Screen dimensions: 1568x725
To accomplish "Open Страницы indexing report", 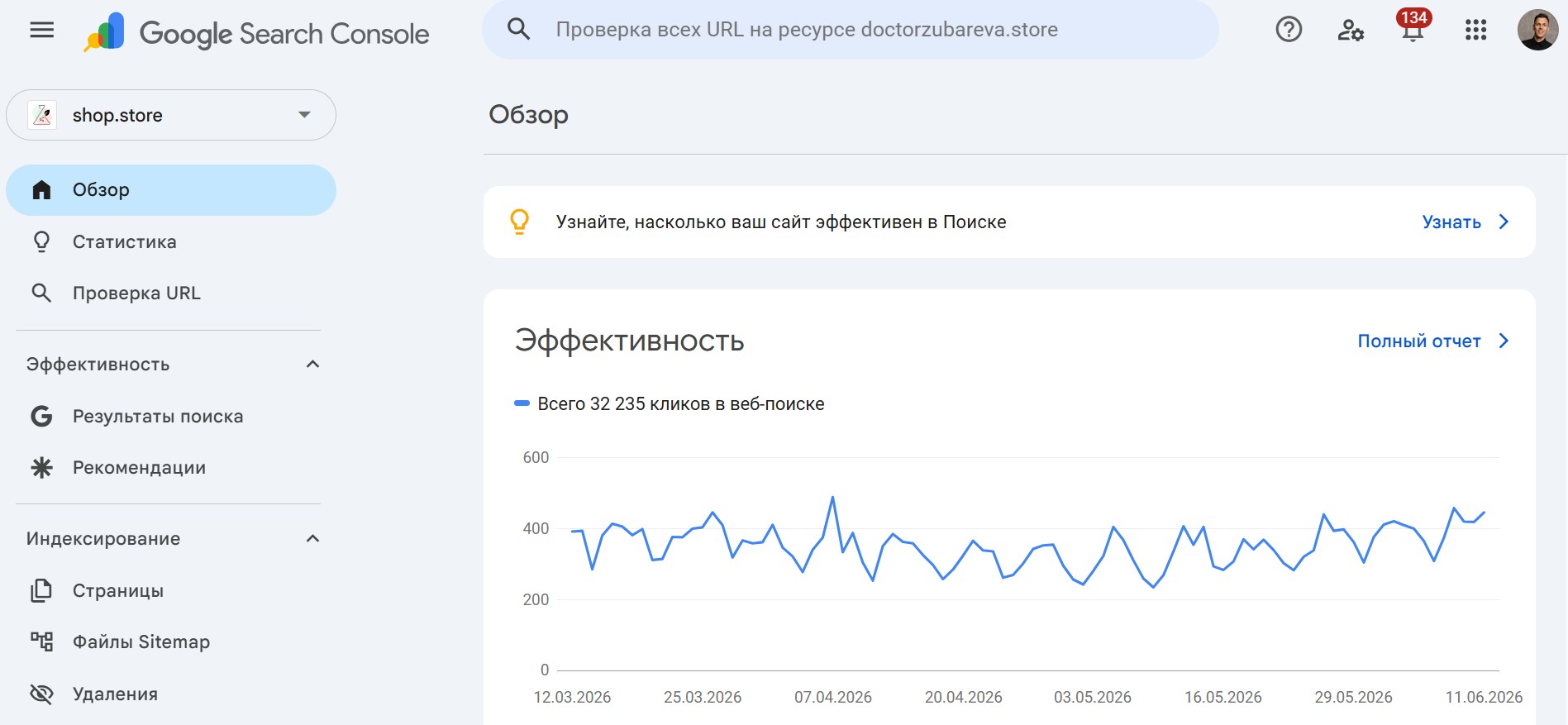I will point(171,590).
